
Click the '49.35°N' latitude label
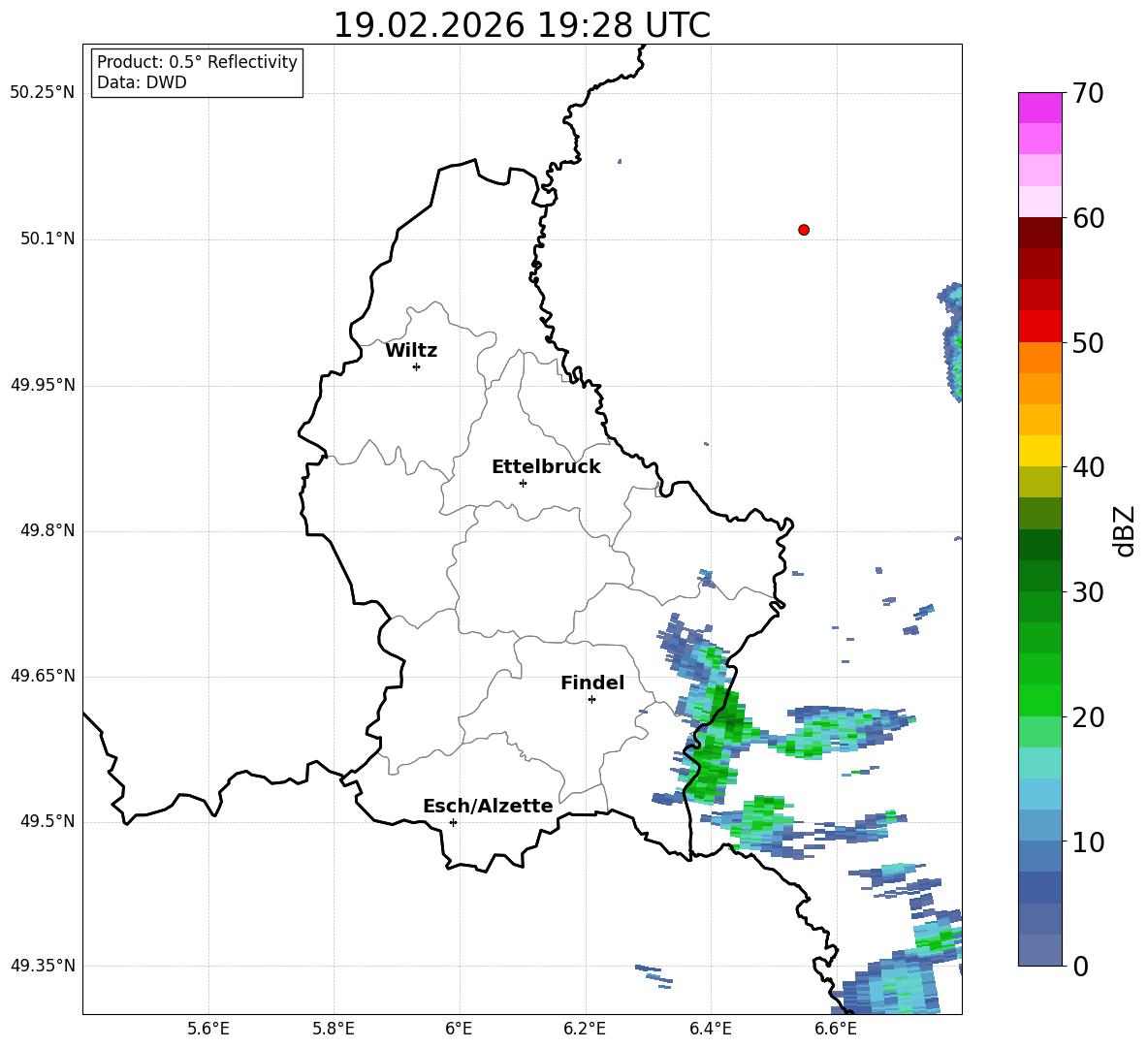43,966
